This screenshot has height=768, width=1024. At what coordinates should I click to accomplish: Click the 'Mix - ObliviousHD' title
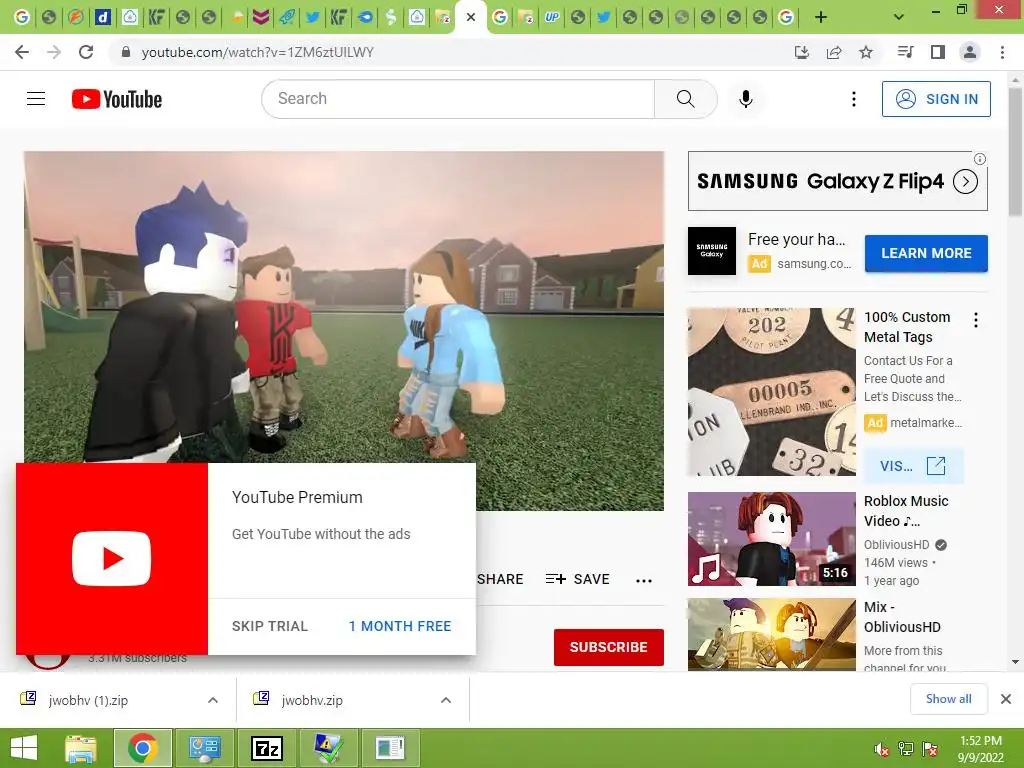pos(903,616)
